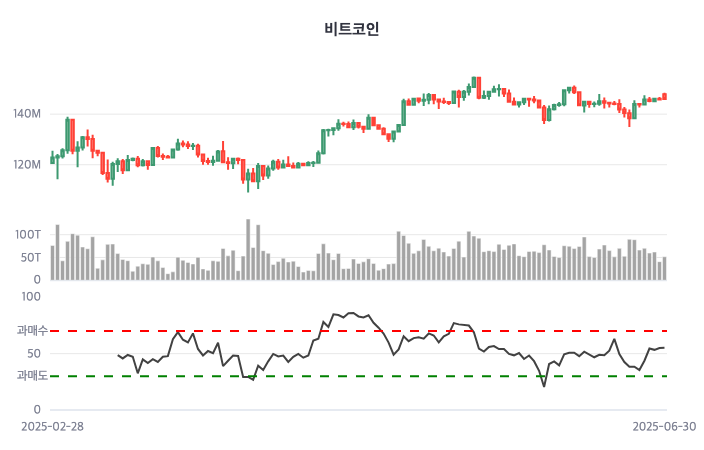The image size is (704, 450).
Task: Select the 2025-06-30 end date label
Action: pos(663,426)
